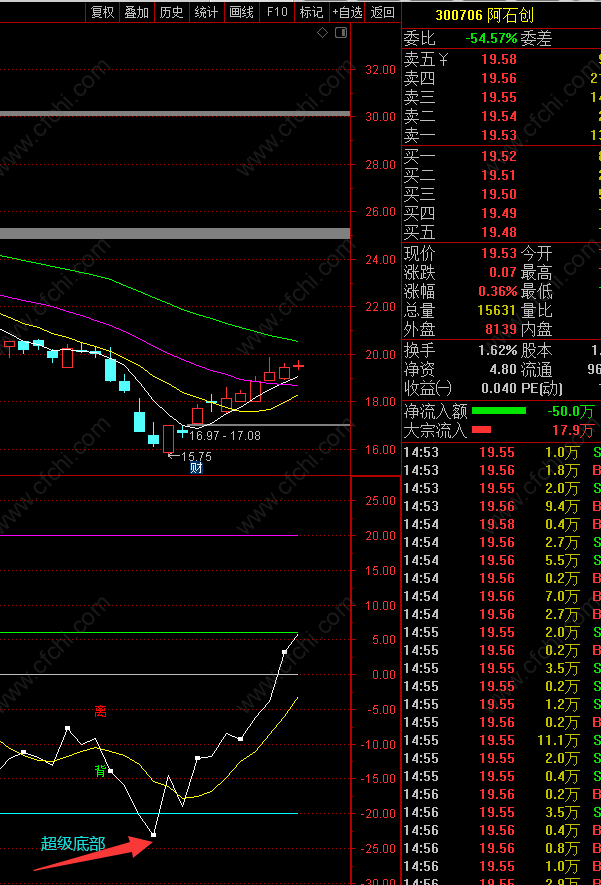601x885 pixels.
Task: Select the 卖五 price 19.58
Action: point(499,59)
